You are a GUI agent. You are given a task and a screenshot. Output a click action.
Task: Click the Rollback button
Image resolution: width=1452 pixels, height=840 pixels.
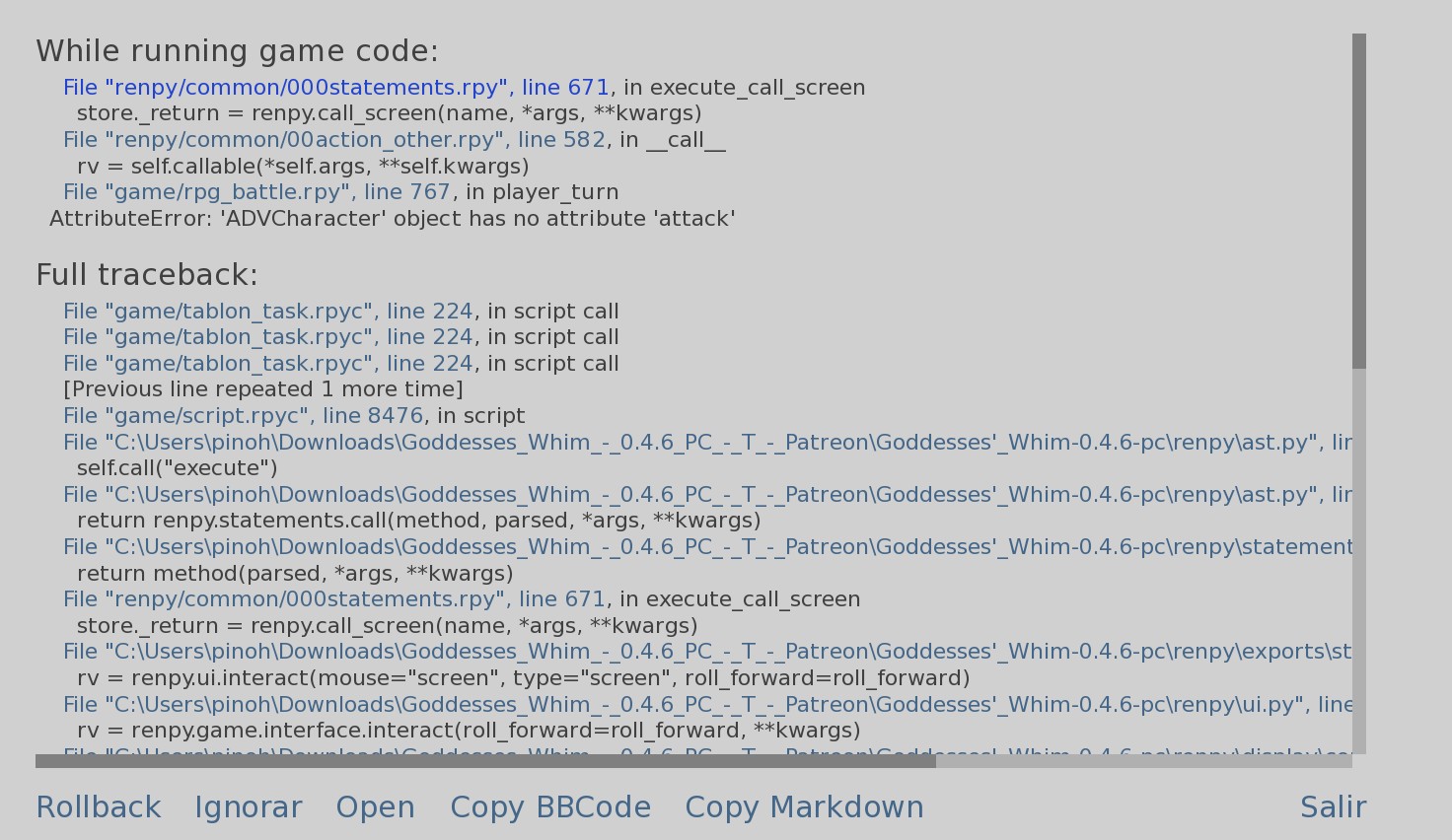pyautogui.click(x=99, y=807)
